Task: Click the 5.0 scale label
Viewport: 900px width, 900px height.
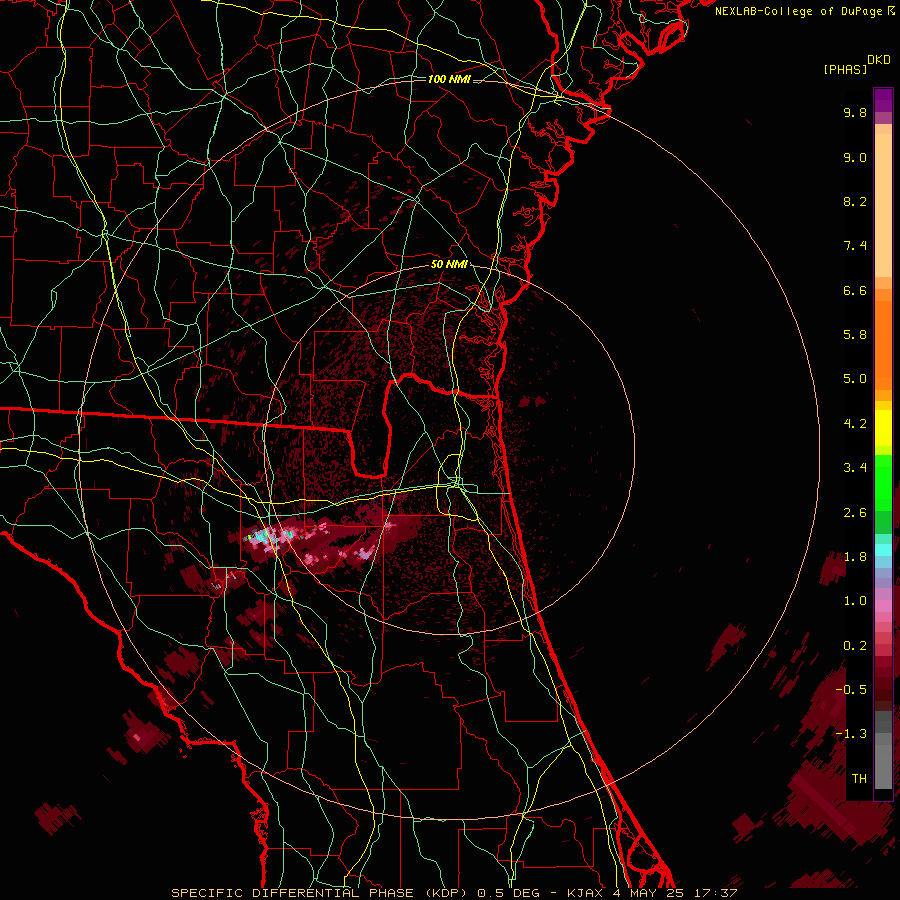Action: tap(855, 379)
